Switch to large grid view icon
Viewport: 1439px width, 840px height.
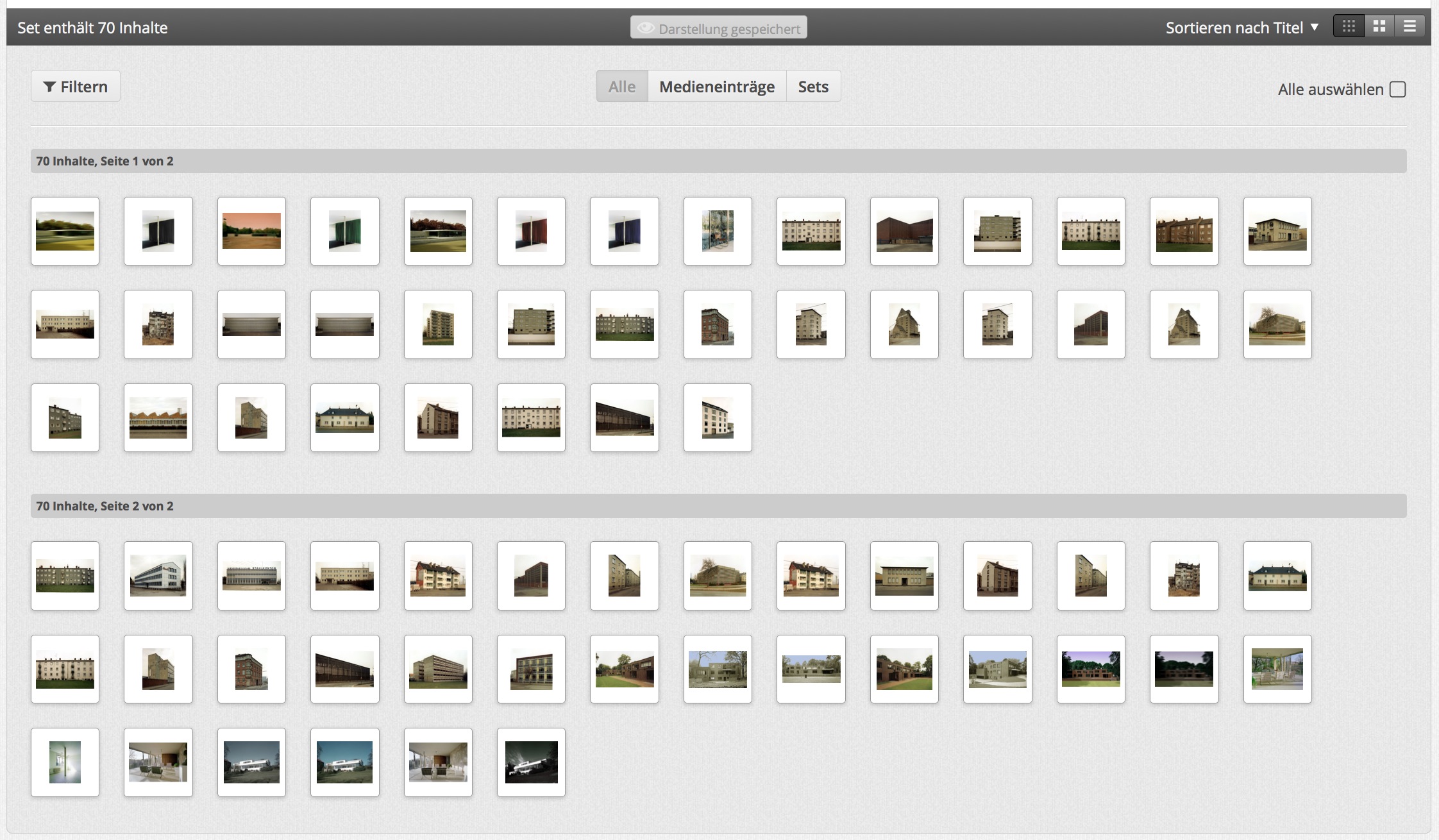pyautogui.click(x=1379, y=26)
